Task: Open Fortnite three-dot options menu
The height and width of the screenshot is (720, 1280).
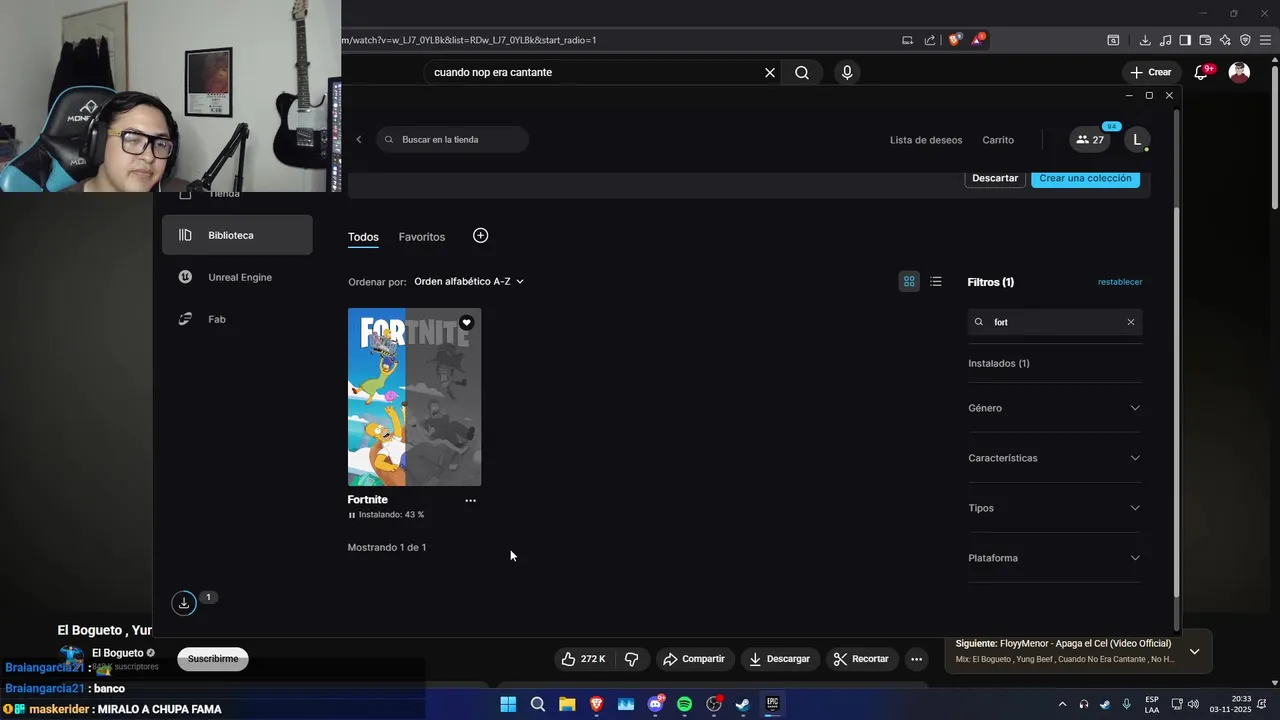Action: pyautogui.click(x=470, y=500)
